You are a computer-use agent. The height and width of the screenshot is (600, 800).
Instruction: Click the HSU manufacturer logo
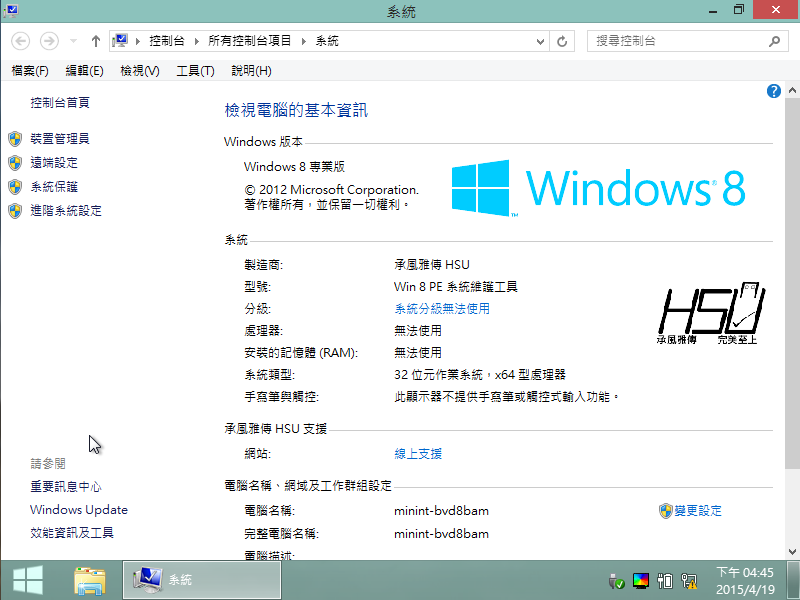tap(711, 313)
